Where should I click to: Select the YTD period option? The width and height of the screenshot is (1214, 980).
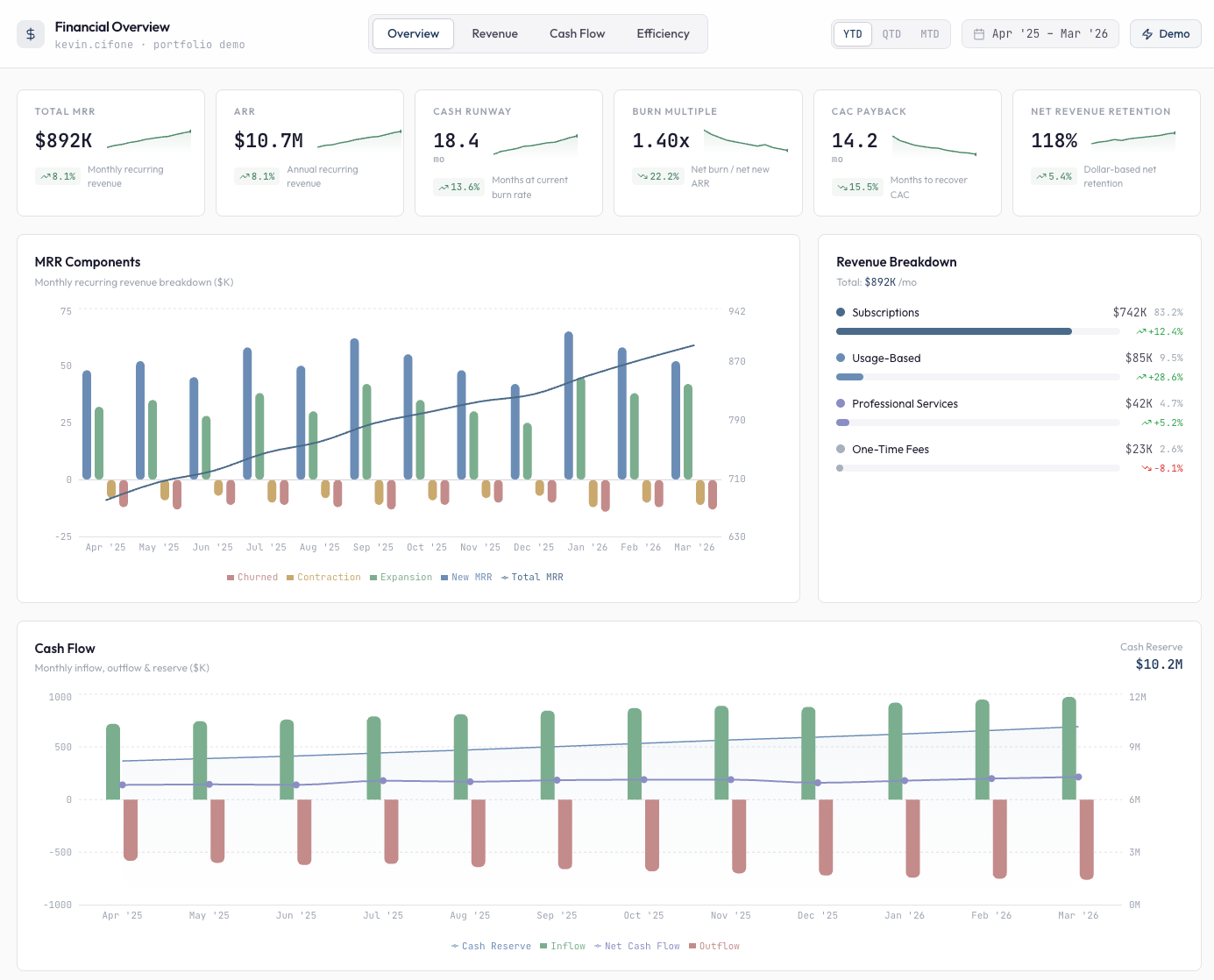(x=852, y=34)
